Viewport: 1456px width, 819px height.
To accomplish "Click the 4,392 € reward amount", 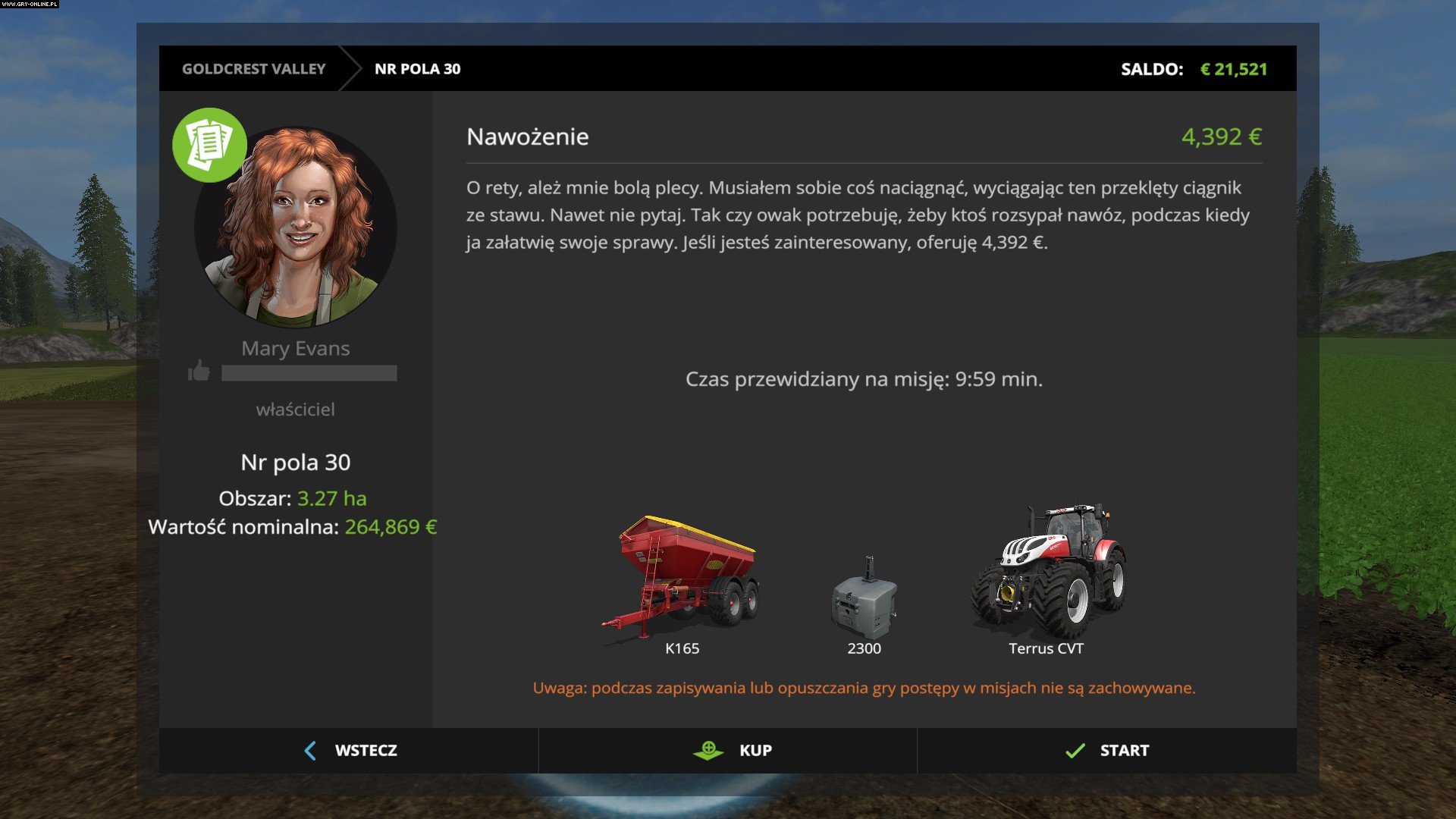I will 1222,136.
